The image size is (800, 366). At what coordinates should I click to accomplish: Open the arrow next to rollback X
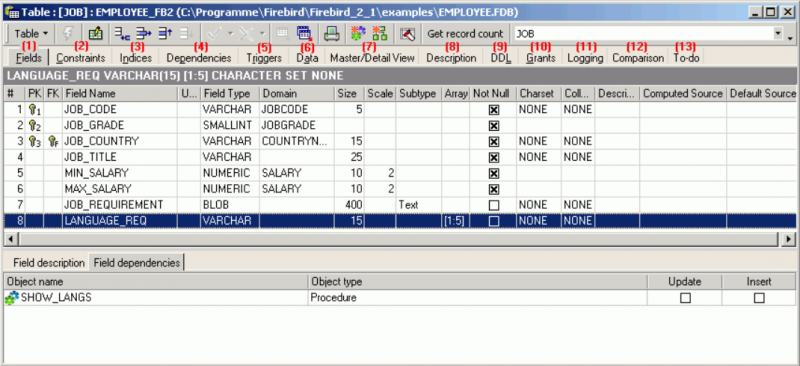click(x=262, y=34)
